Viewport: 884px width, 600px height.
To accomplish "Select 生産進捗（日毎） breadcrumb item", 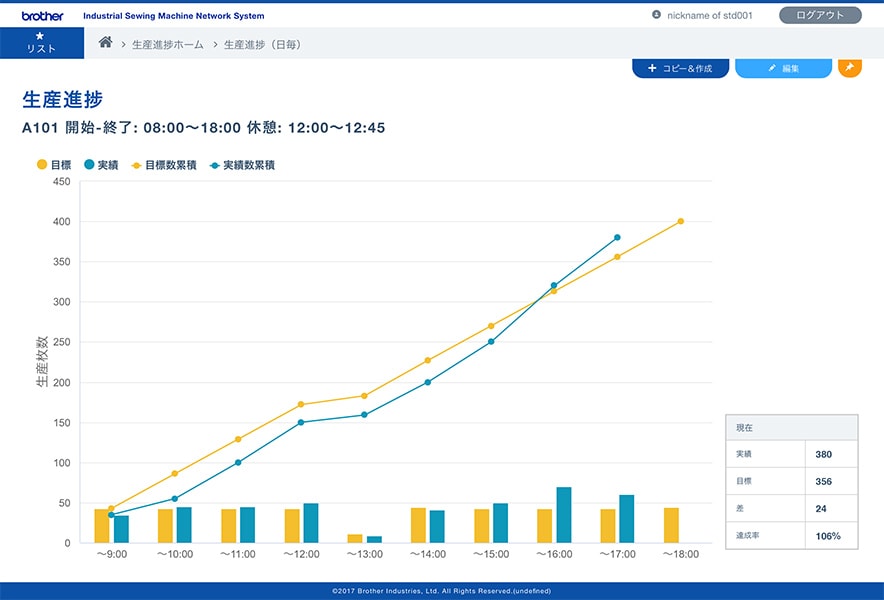I will (262, 44).
